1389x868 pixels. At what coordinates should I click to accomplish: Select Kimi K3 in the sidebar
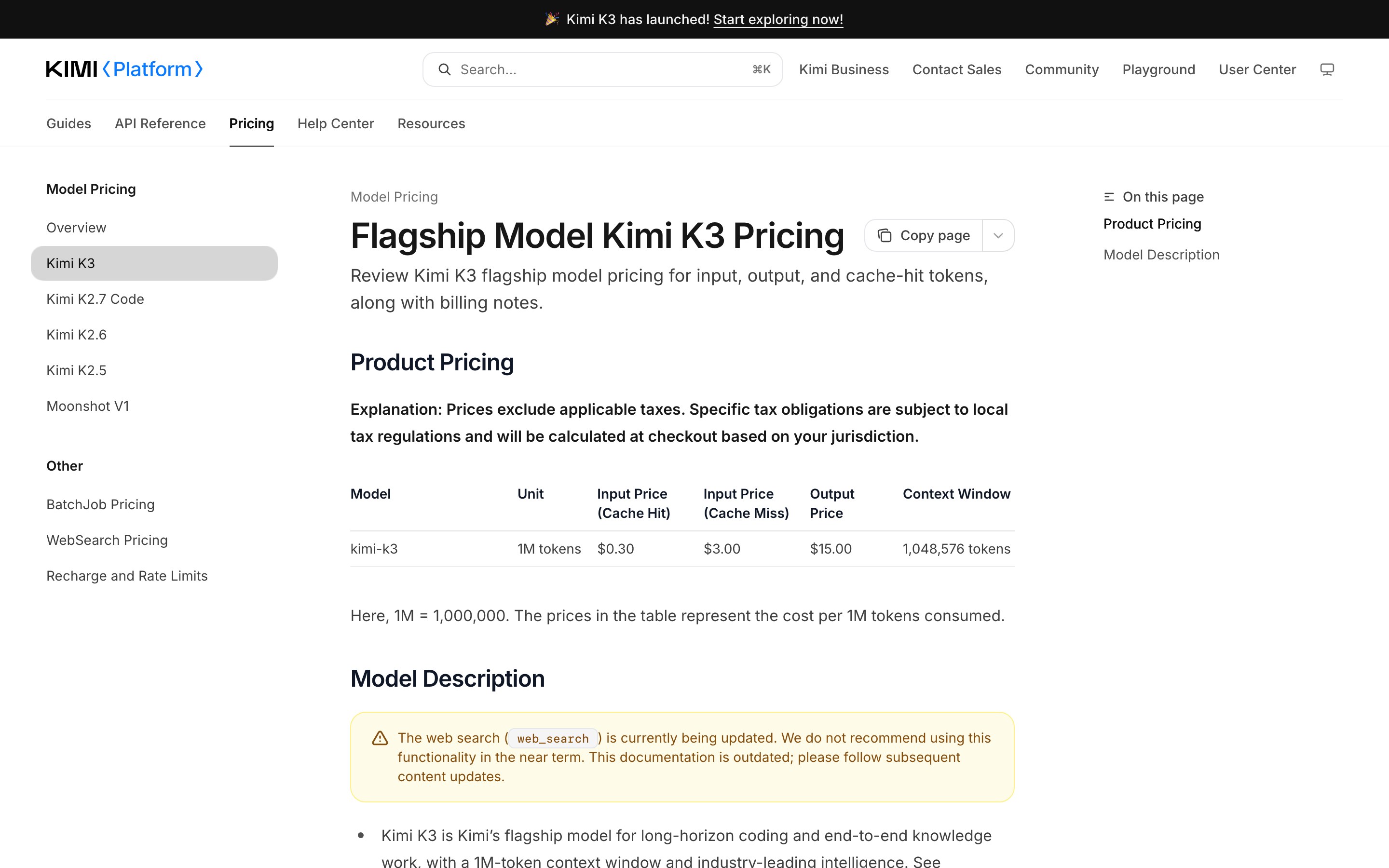(x=154, y=263)
